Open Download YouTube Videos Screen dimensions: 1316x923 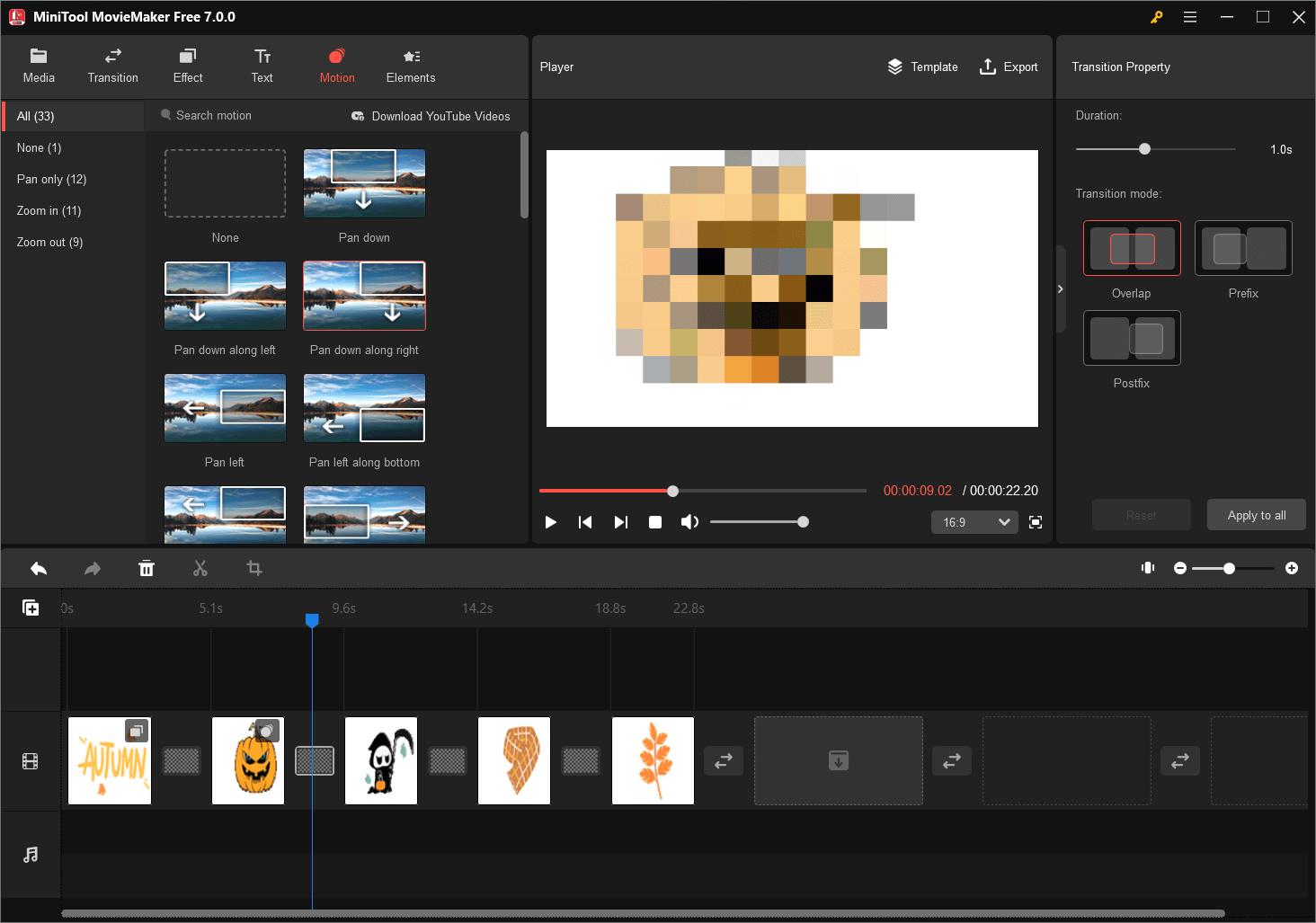coord(431,116)
